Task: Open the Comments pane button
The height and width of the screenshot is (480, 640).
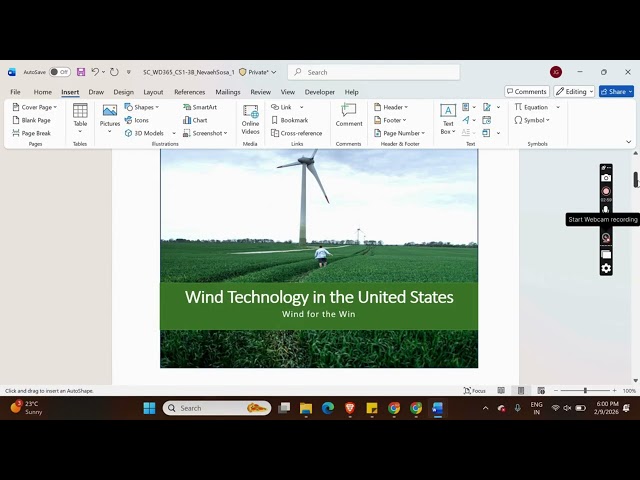Action: click(527, 91)
